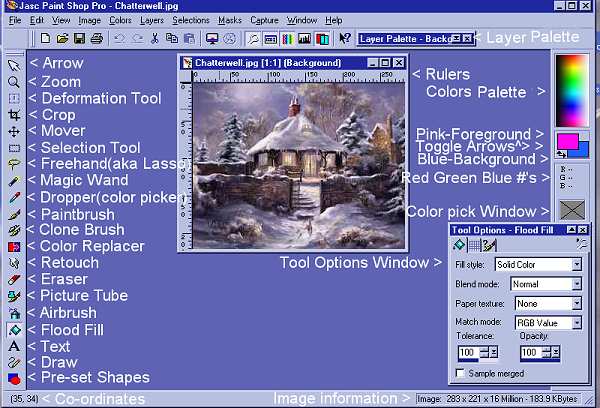Image resolution: width=600 pixels, height=408 pixels.
Task: Click the Cut scissors icon
Action: 155,38
